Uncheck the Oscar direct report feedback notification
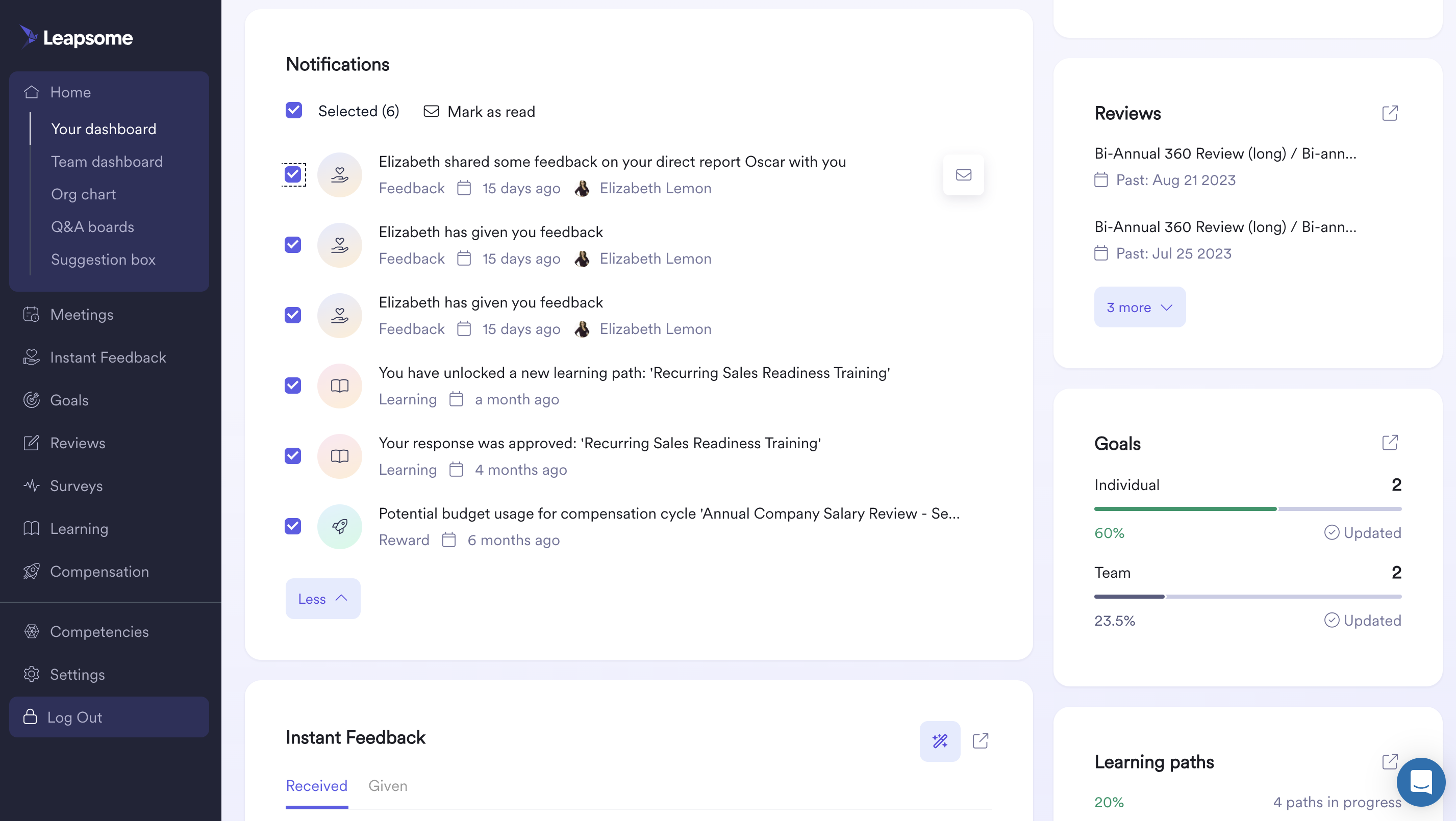Viewport: 1456px width, 821px height. pos(293,174)
